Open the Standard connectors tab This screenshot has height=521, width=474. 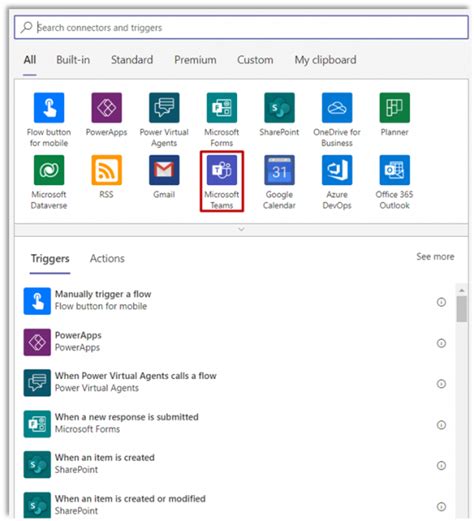pyautogui.click(x=132, y=60)
